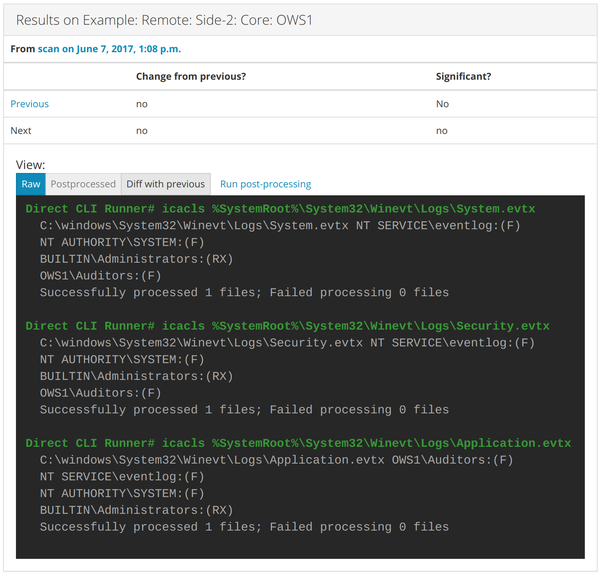Click the icacls Application.evtx command line

(x=298, y=443)
